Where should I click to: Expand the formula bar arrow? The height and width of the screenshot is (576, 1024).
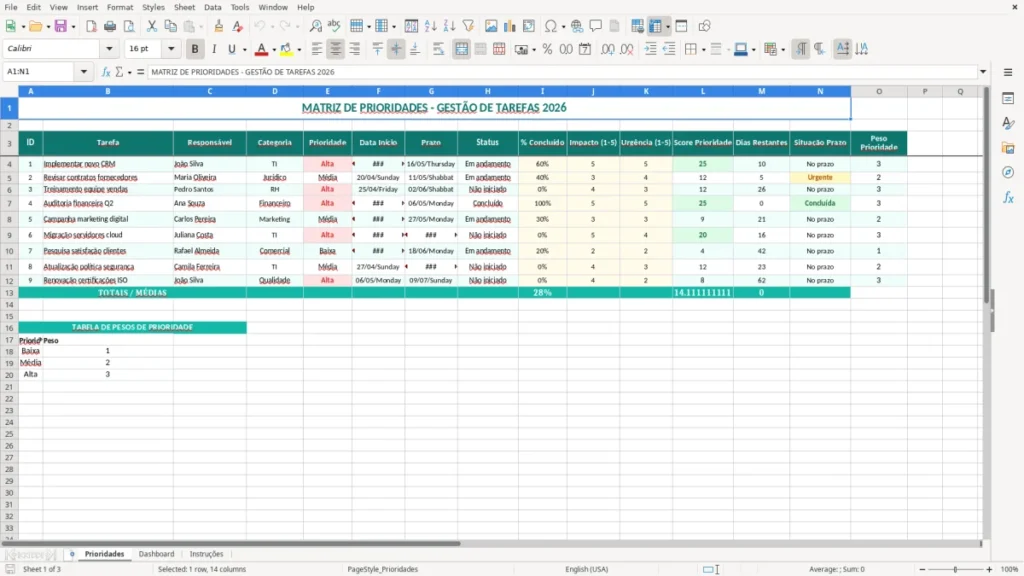(983, 72)
